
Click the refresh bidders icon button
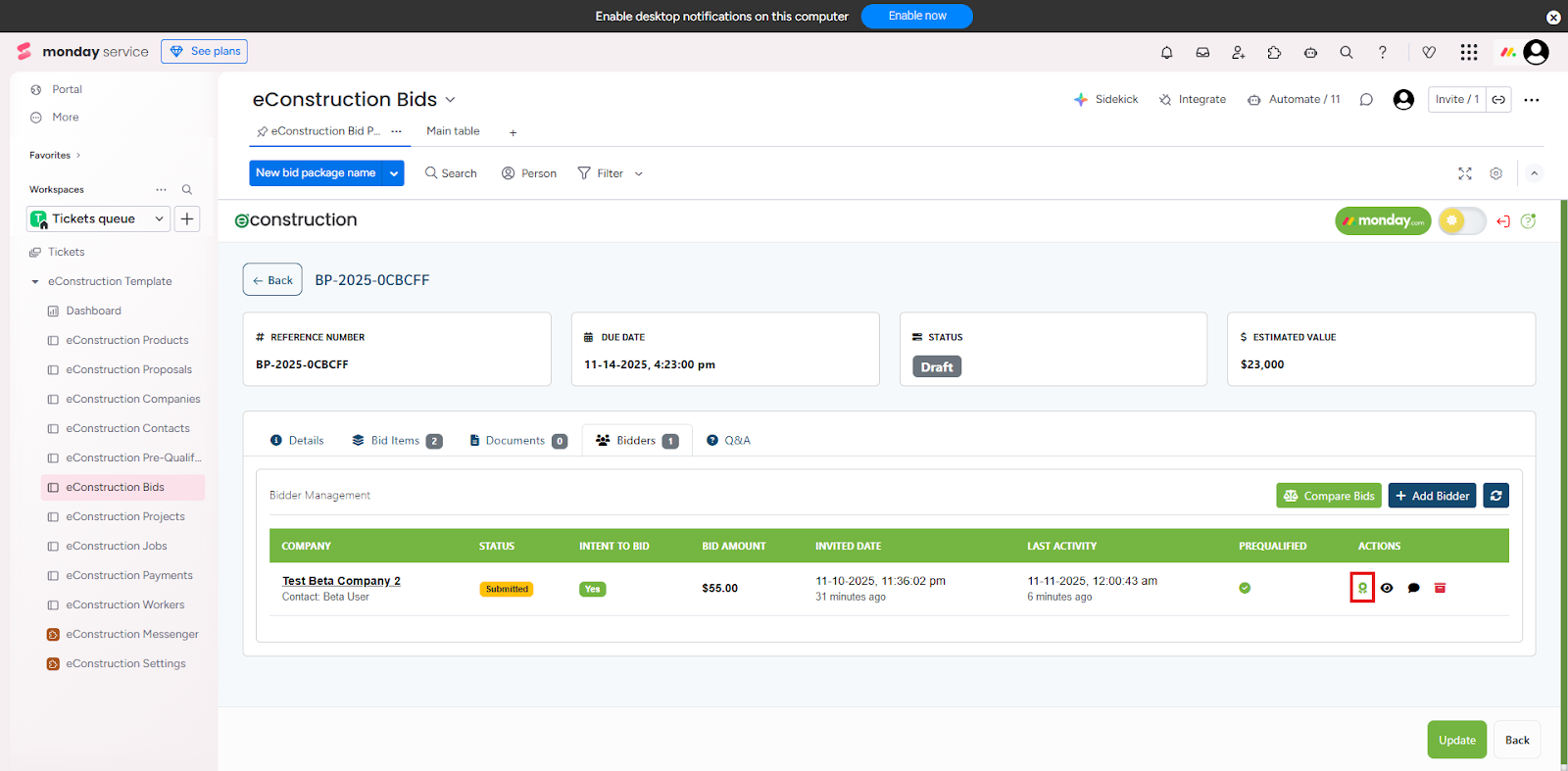click(x=1495, y=496)
